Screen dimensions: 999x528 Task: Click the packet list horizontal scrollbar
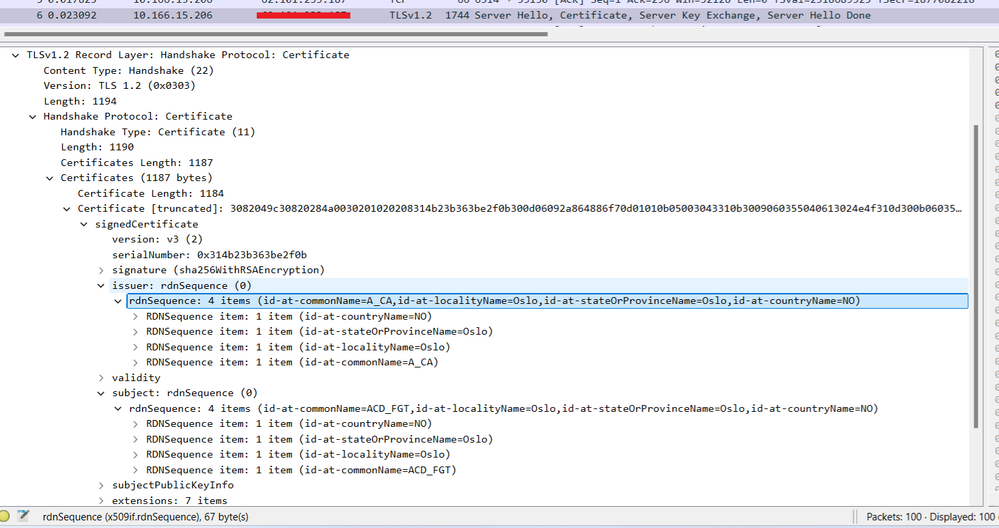(275, 34)
